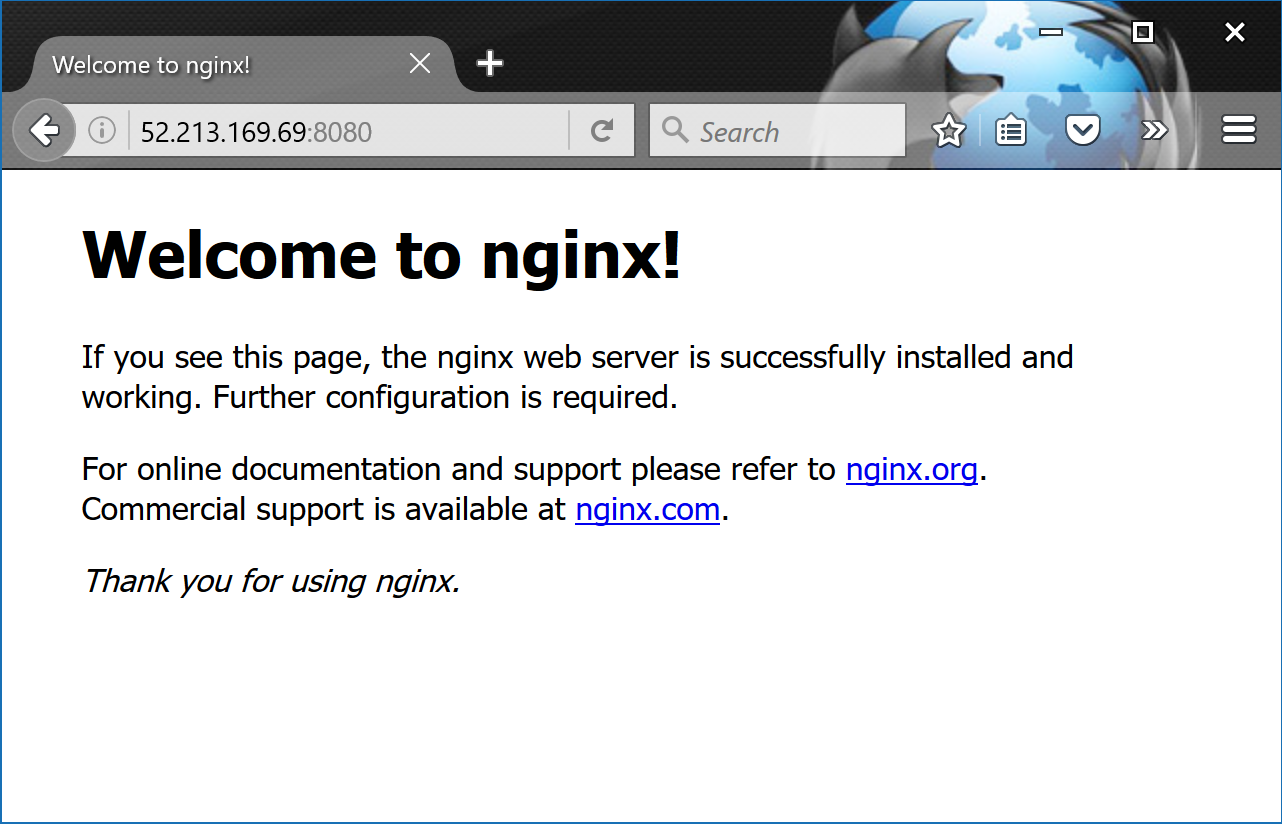Show your bookmarks list

pyautogui.click(x=1011, y=130)
